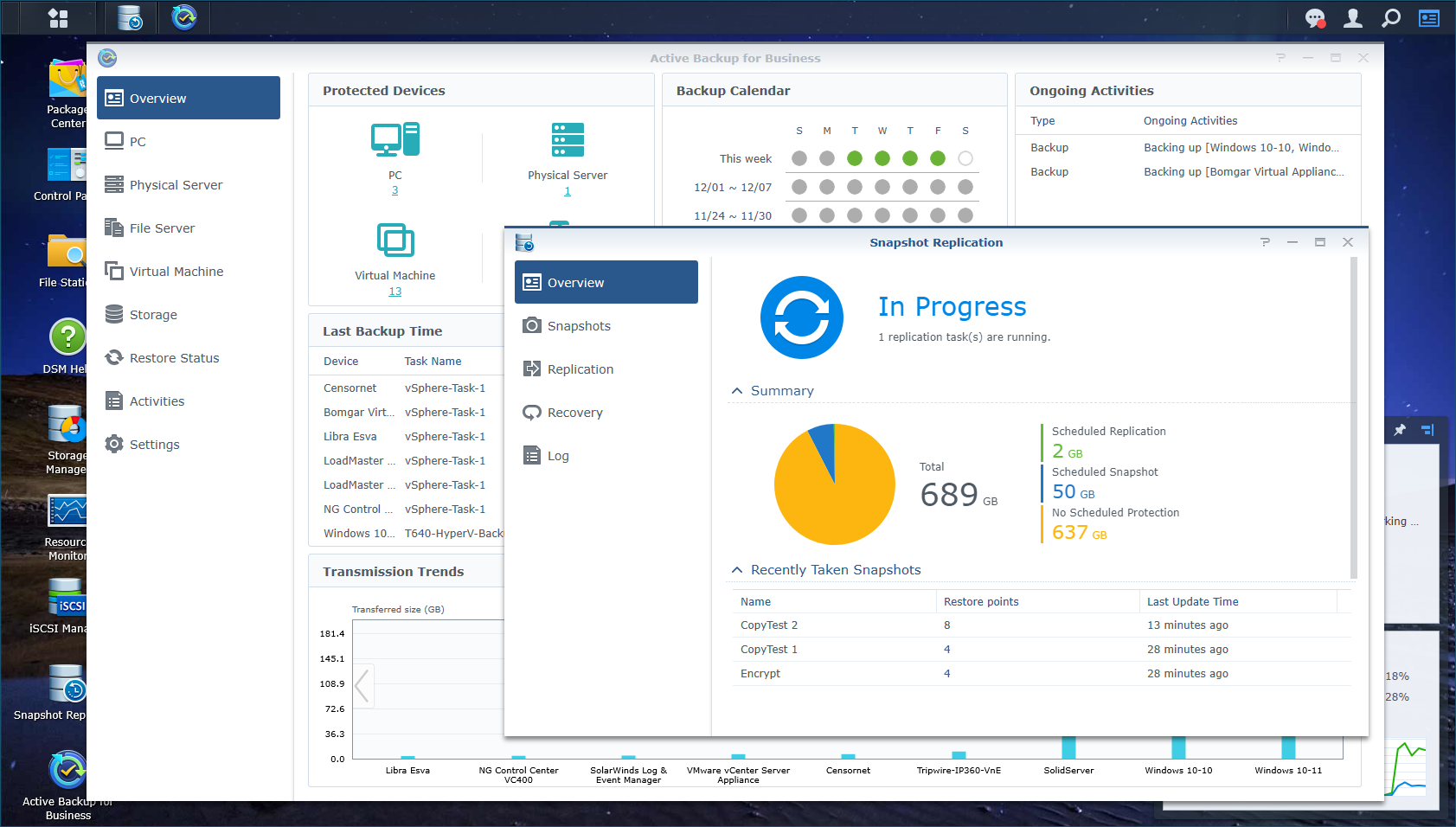Open the notifications chat bubble icon

1315,18
